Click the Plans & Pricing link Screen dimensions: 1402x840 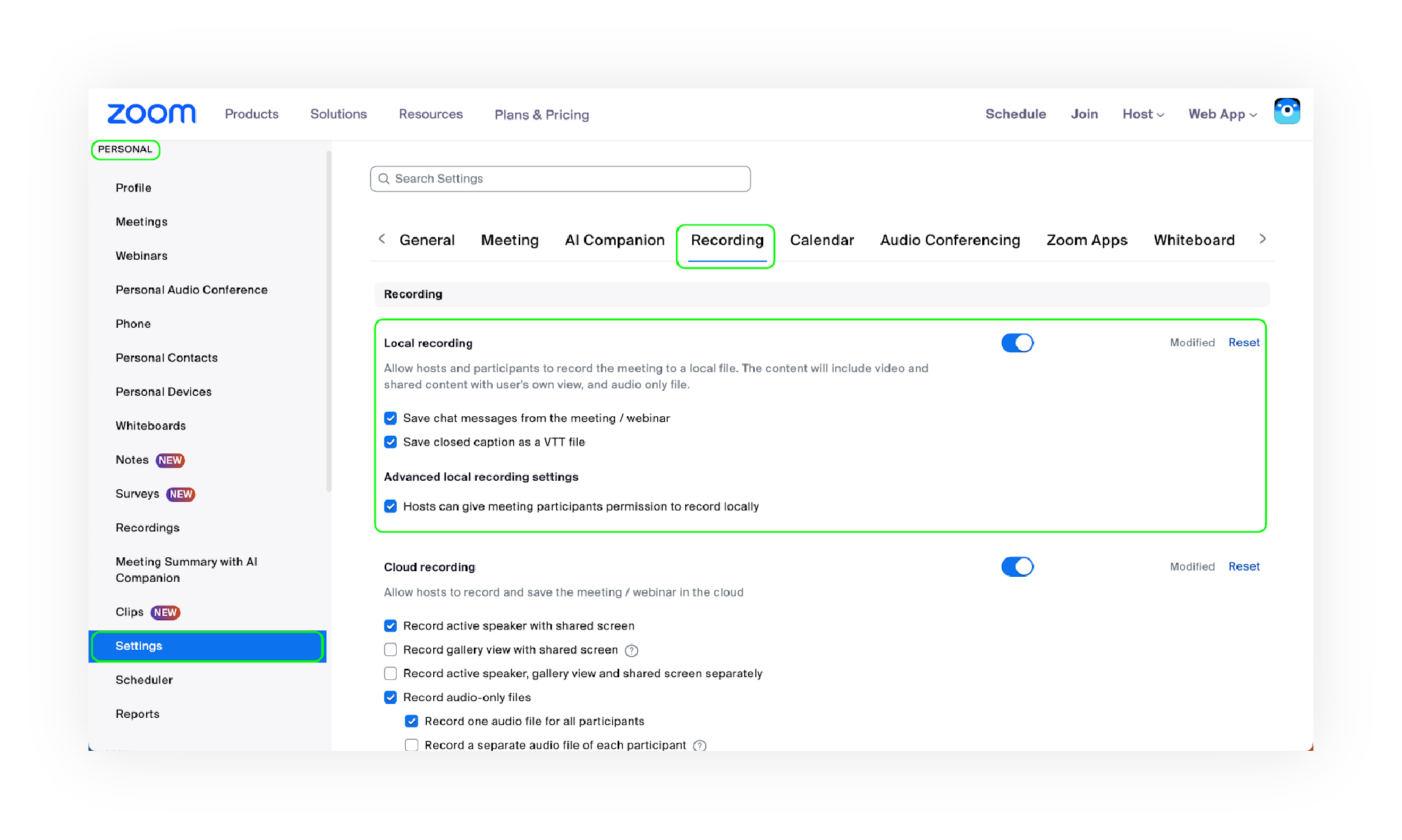(x=541, y=114)
